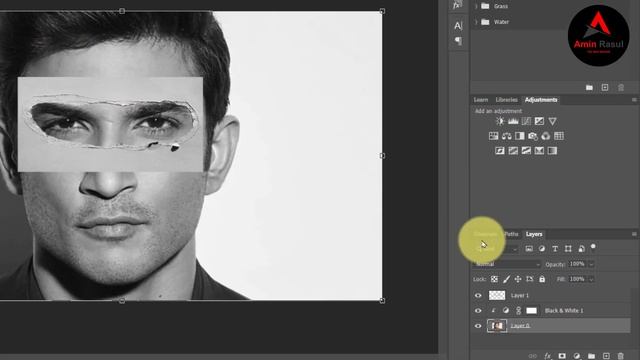The width and height of the screenshot is (640, 360).
Task: Hide Layer 0 visibility
Action: tap(478, 326)
